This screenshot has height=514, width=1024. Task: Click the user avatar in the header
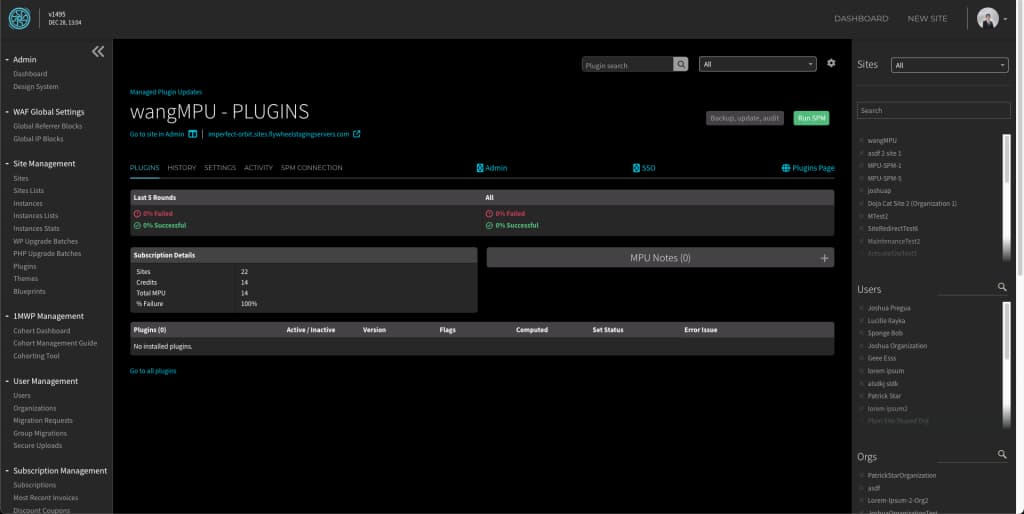click(x=987, y=18)
